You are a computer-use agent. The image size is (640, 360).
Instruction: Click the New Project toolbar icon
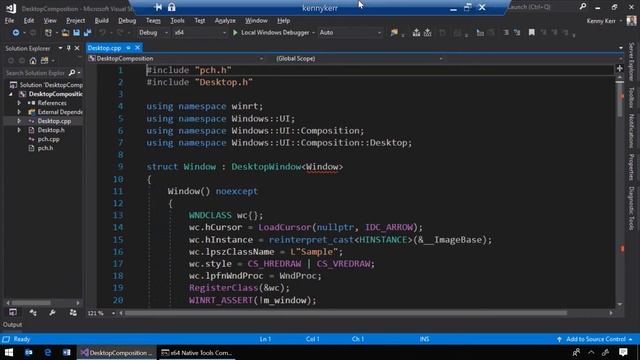[48, 33]
